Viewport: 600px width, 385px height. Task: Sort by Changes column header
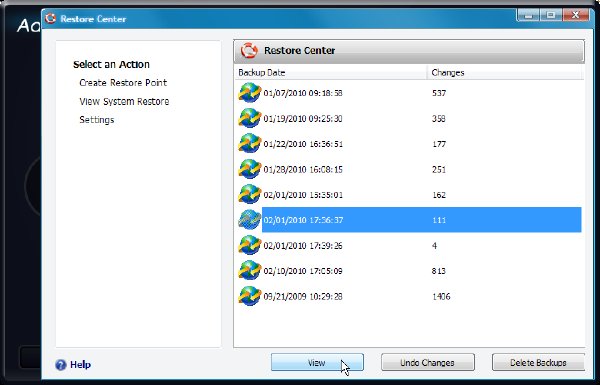[505, 73]
